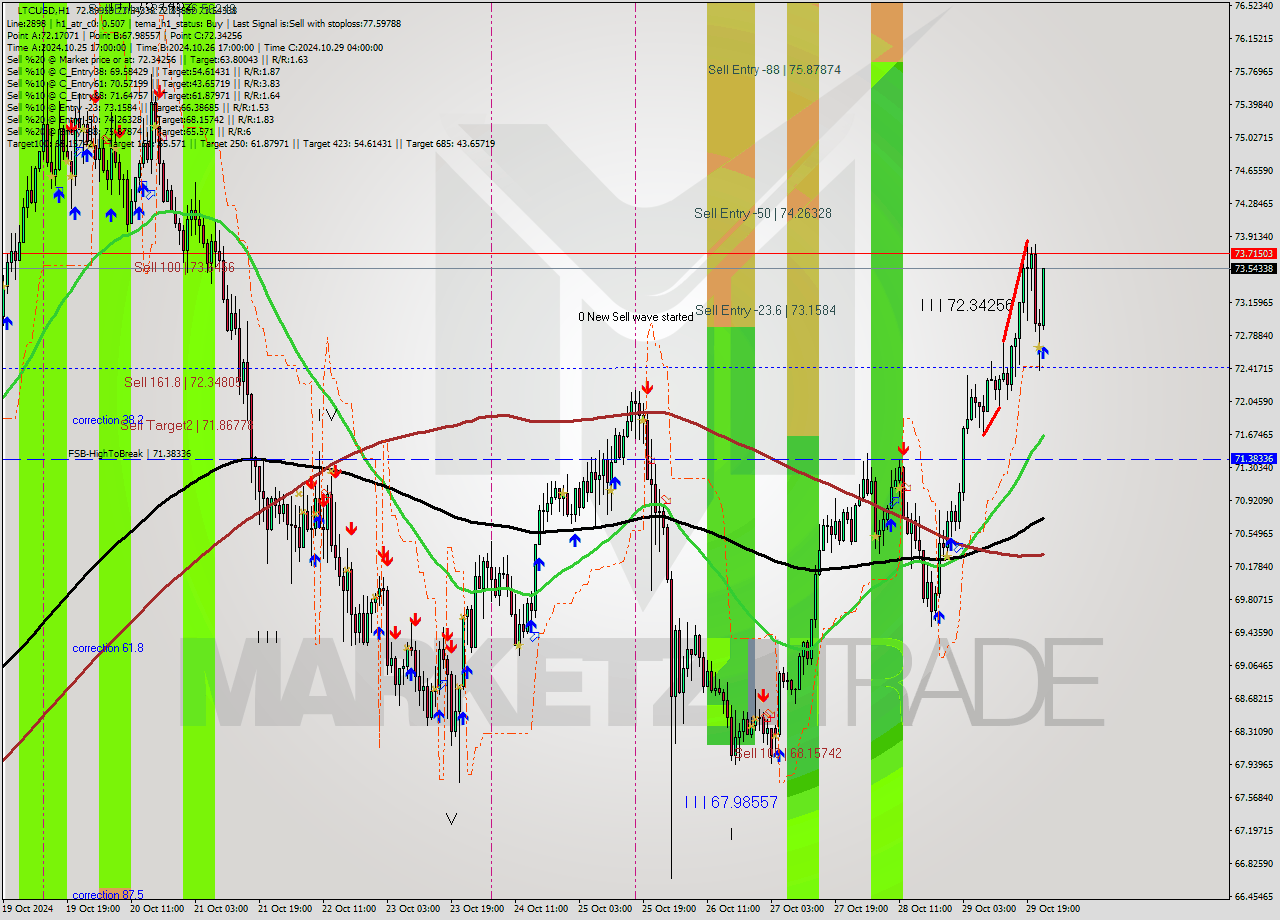
Task: Click the 'correction 87.5' Fibonacci label
Action: click(x=108, y=895)
